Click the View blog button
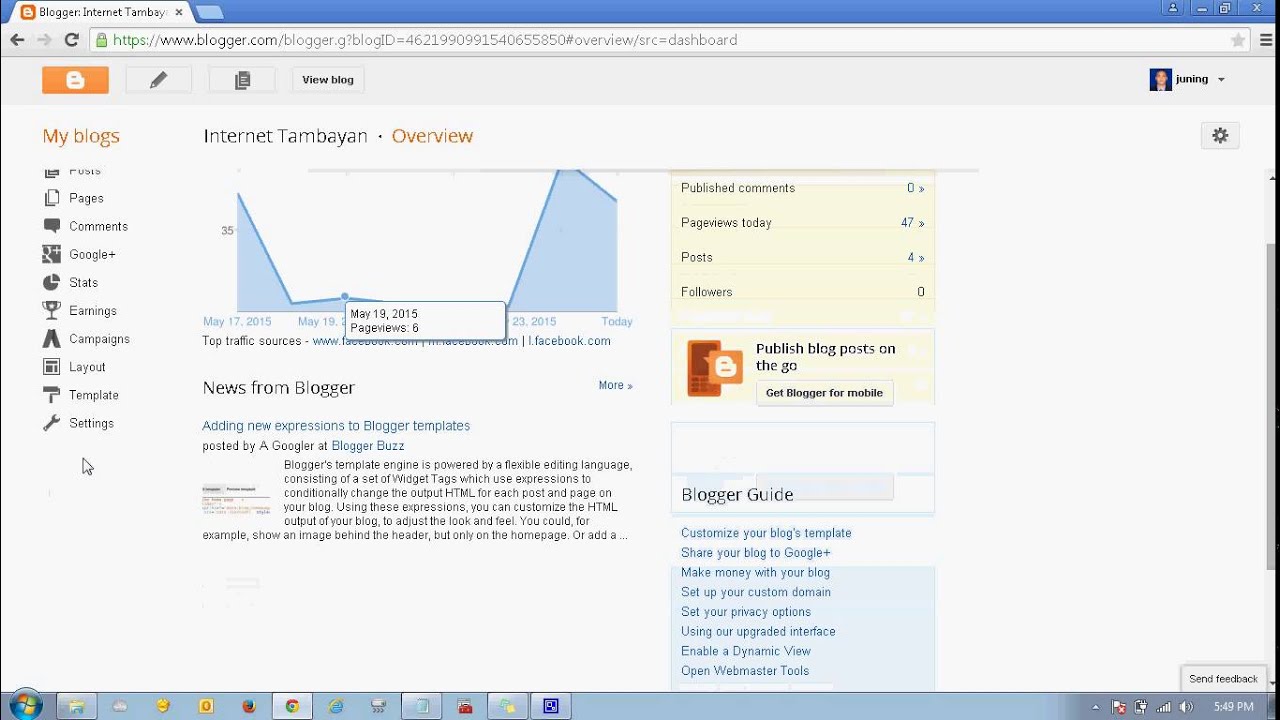The width and height of the screenshot is (1280, 720). pos(328,80)
